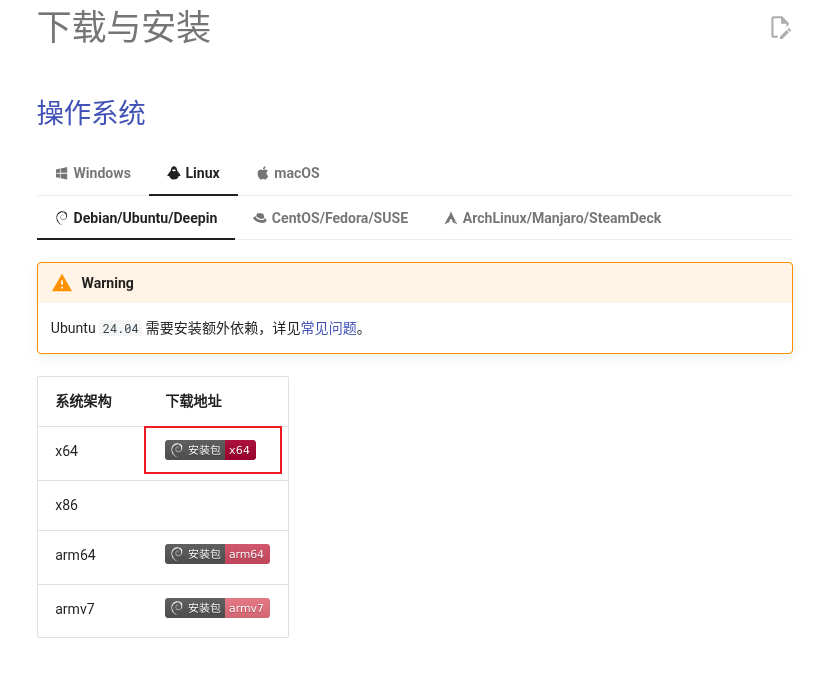
Task: Click the Fedora hat icon
Action: click(260, 218)
